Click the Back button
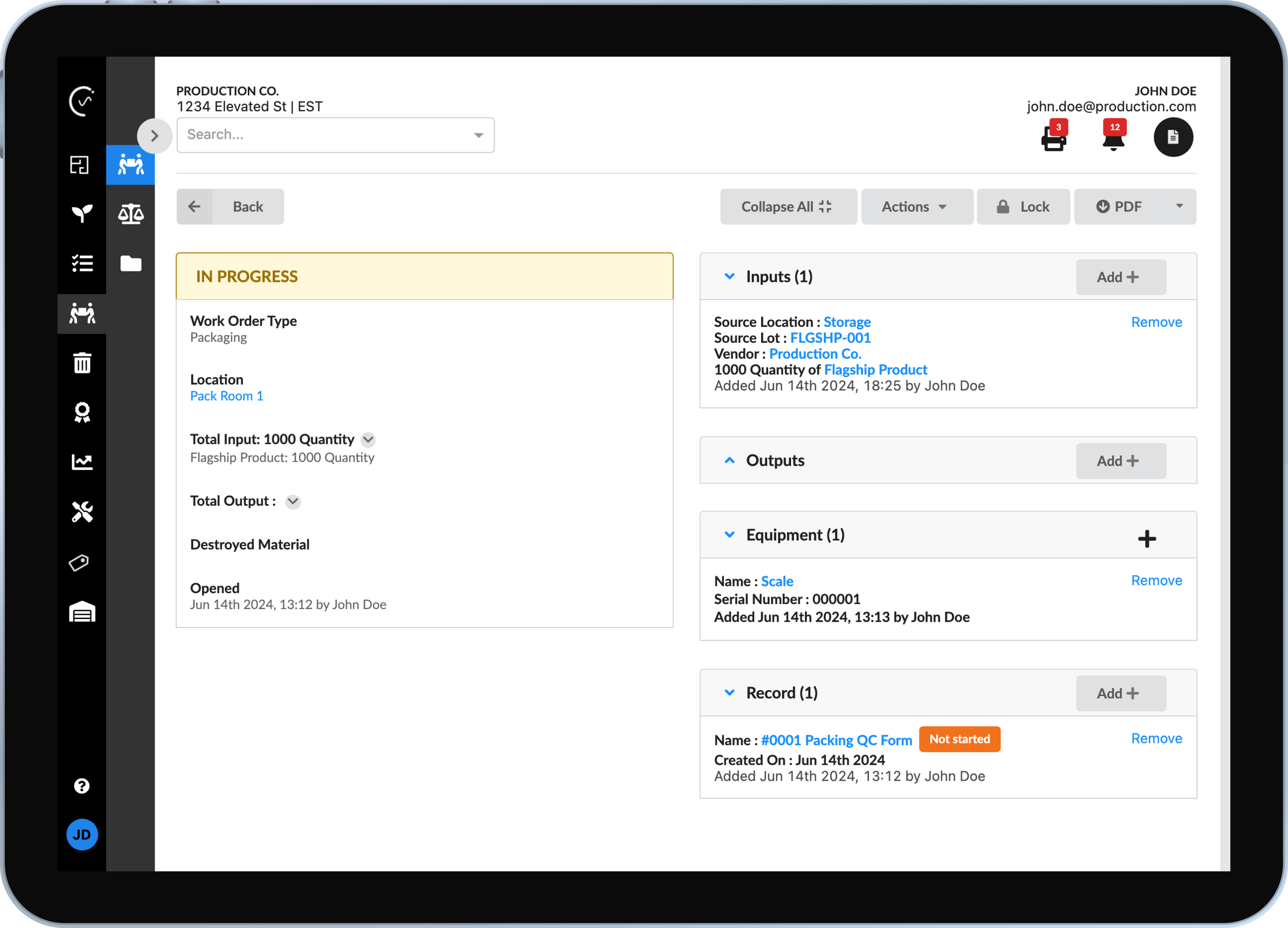This screenshot has width=1288, height=928. pos(229,206)
